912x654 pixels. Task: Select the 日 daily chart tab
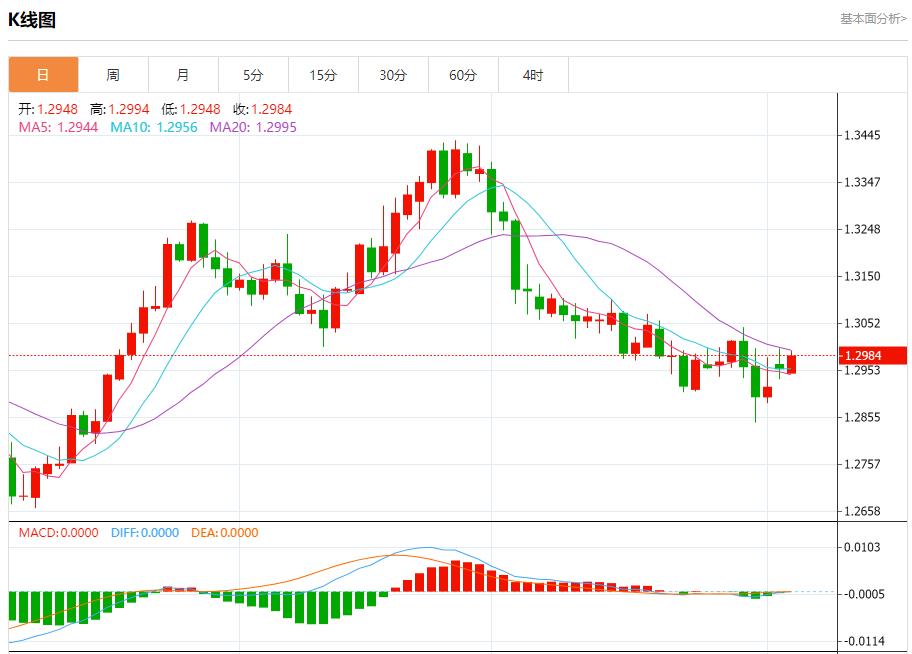tap(43, 75)
